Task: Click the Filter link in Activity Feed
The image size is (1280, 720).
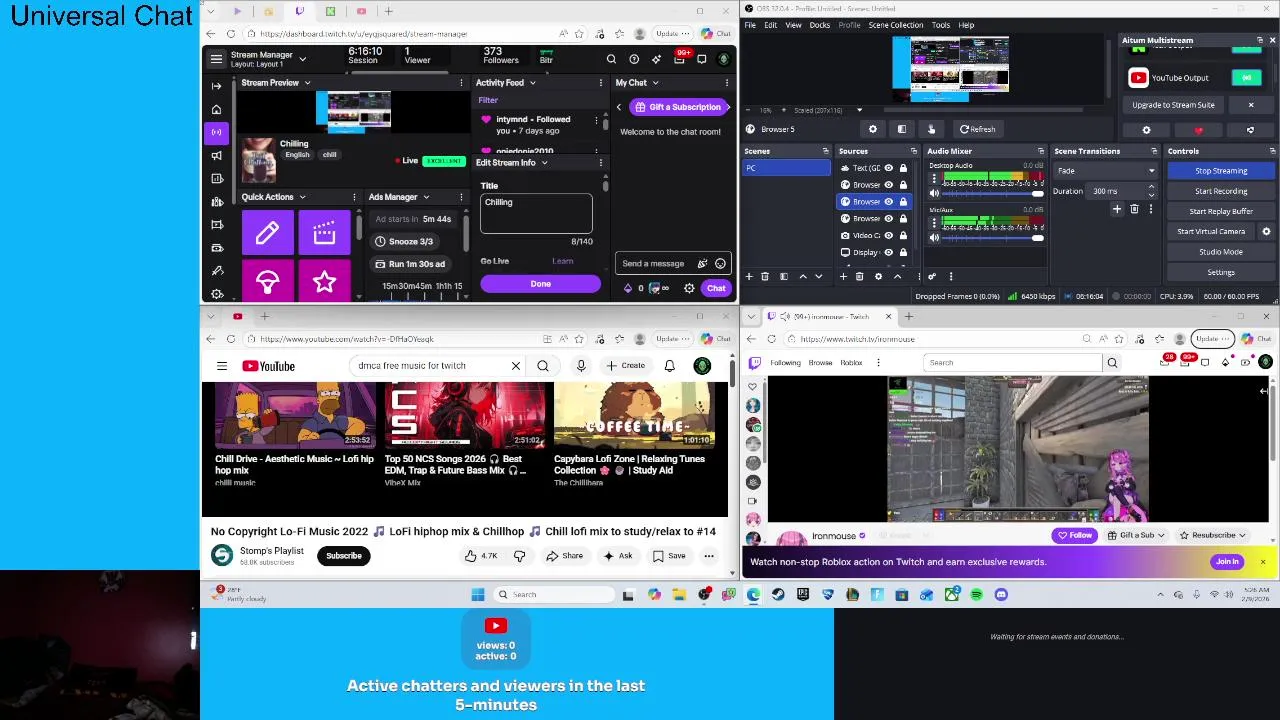Action: (x=488, y=101)
